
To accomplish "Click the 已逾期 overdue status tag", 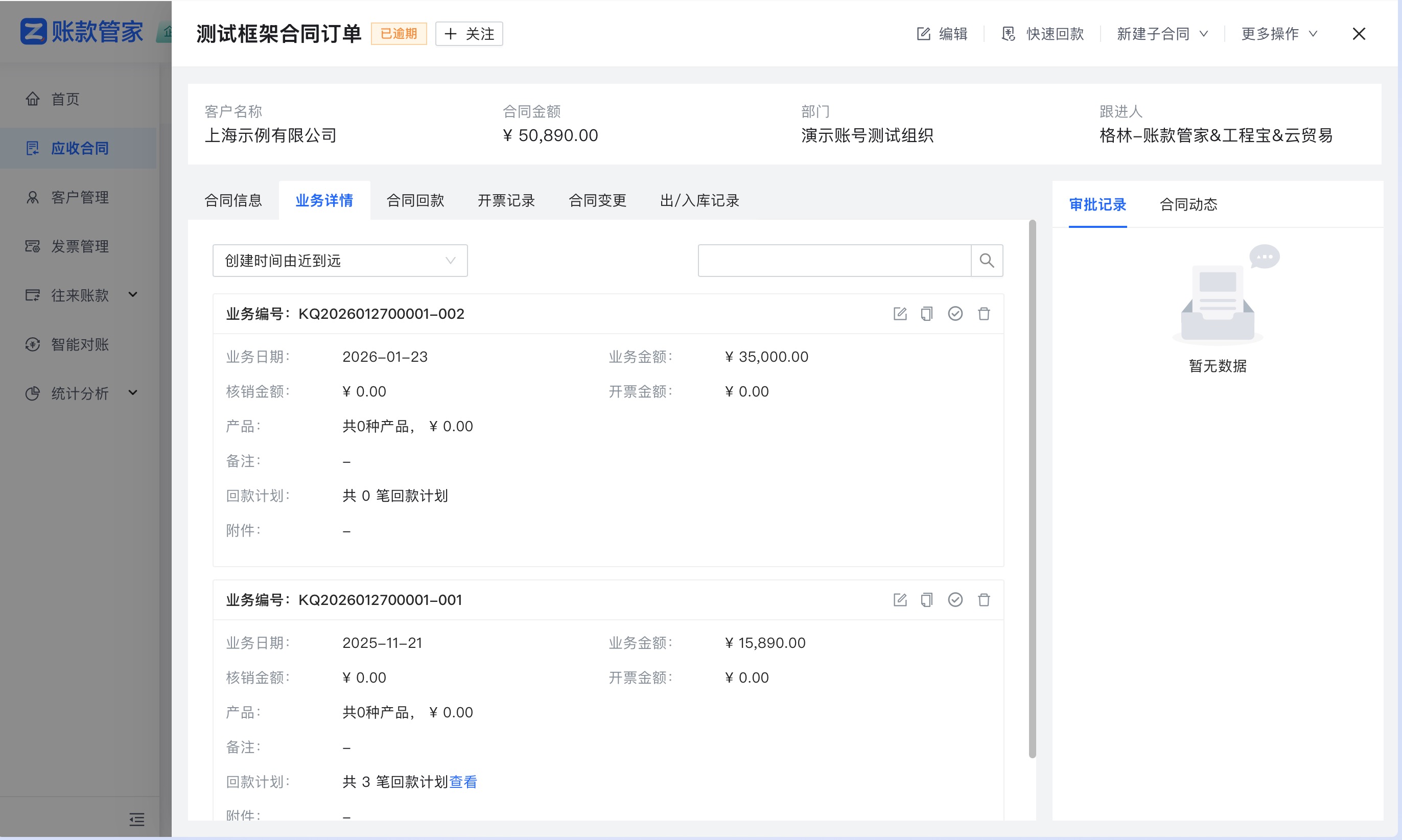I will (399, 34).
